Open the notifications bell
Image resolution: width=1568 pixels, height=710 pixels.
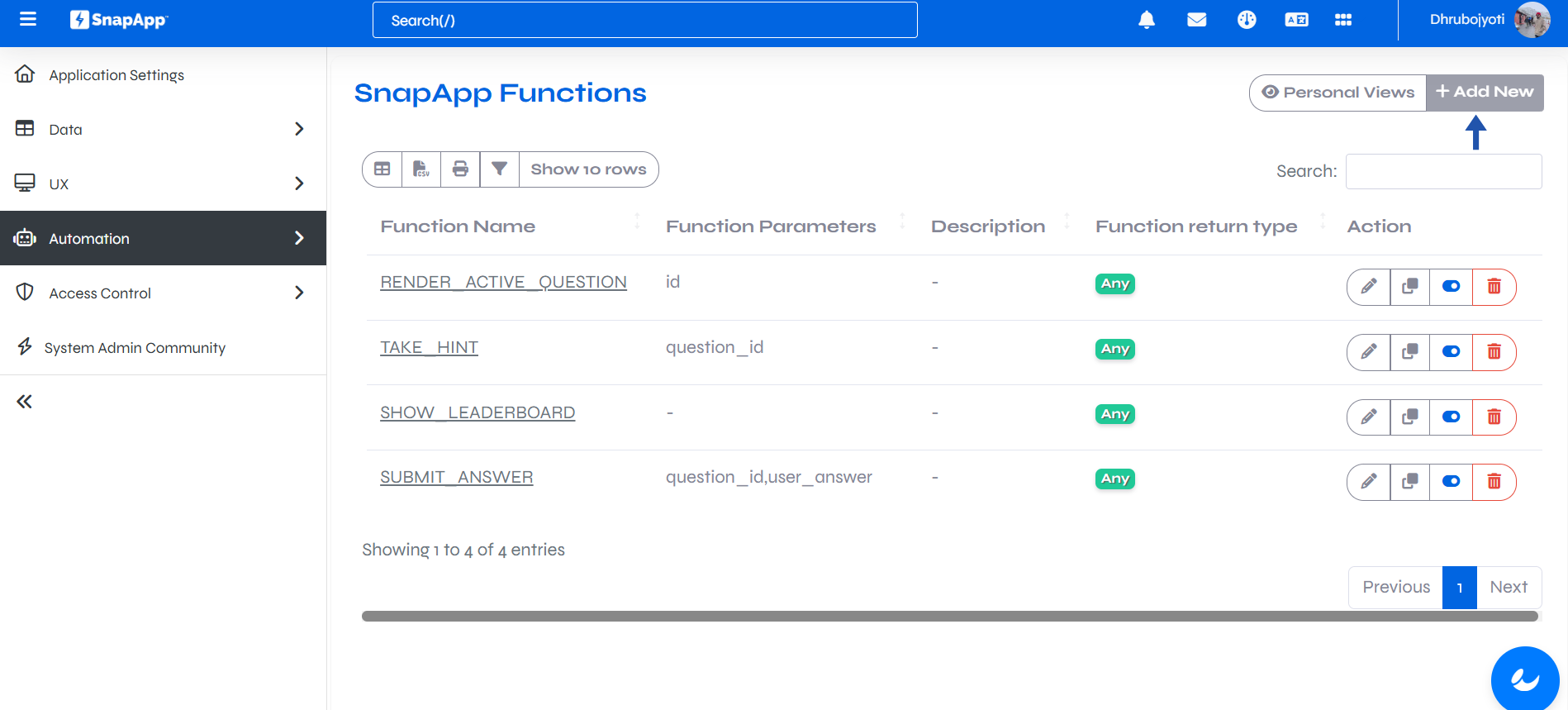(x=1147, y=20)
